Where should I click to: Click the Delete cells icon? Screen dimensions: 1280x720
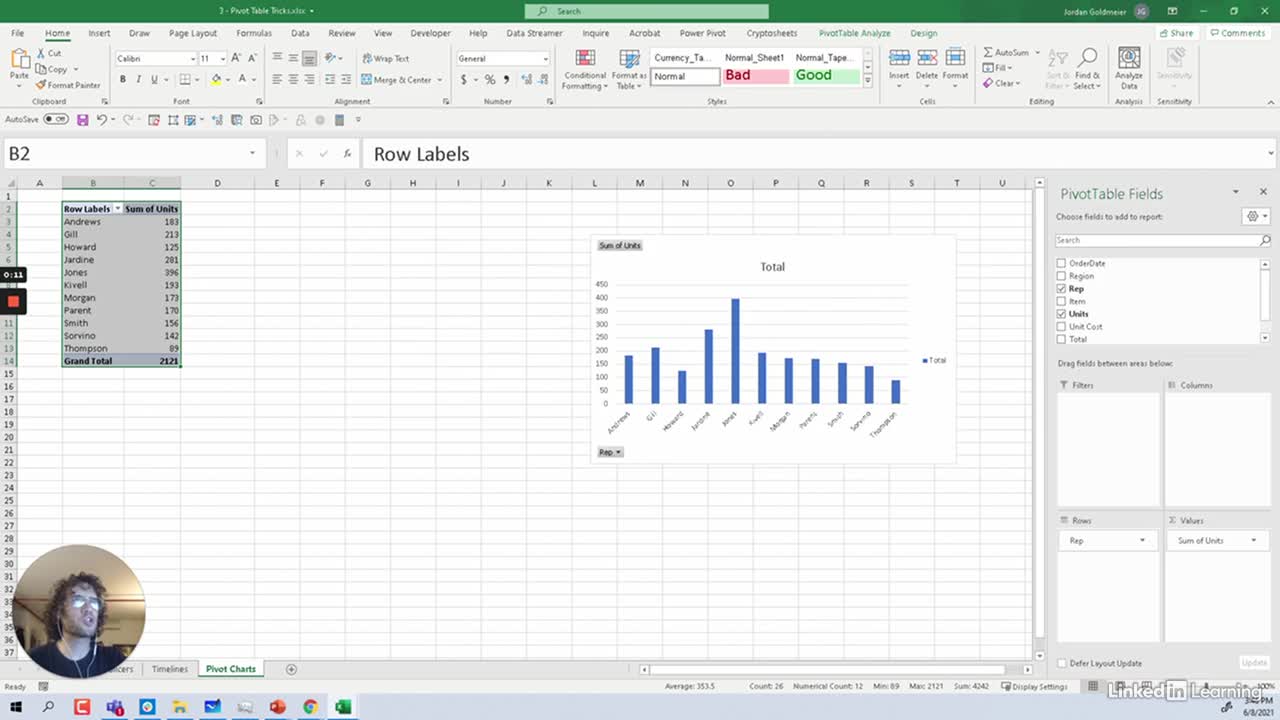927,57
